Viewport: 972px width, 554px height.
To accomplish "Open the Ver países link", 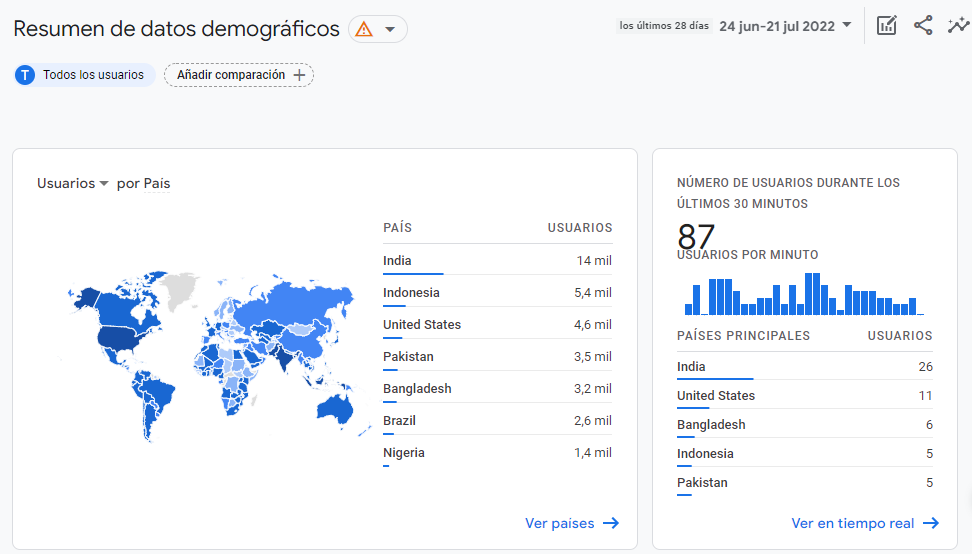I will tap(559, 523).
